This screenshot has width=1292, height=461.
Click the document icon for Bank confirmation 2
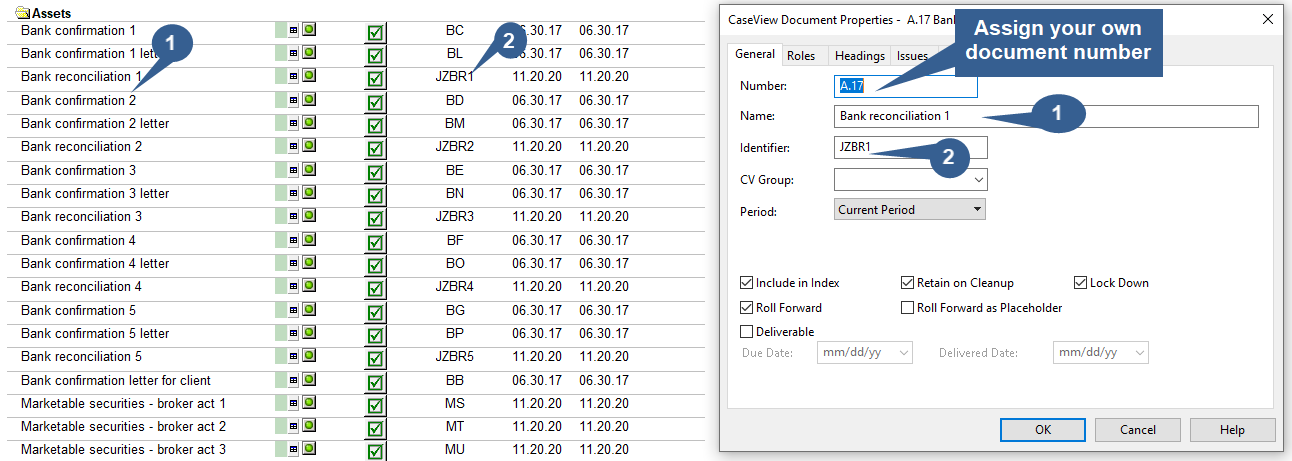(294, 100)
